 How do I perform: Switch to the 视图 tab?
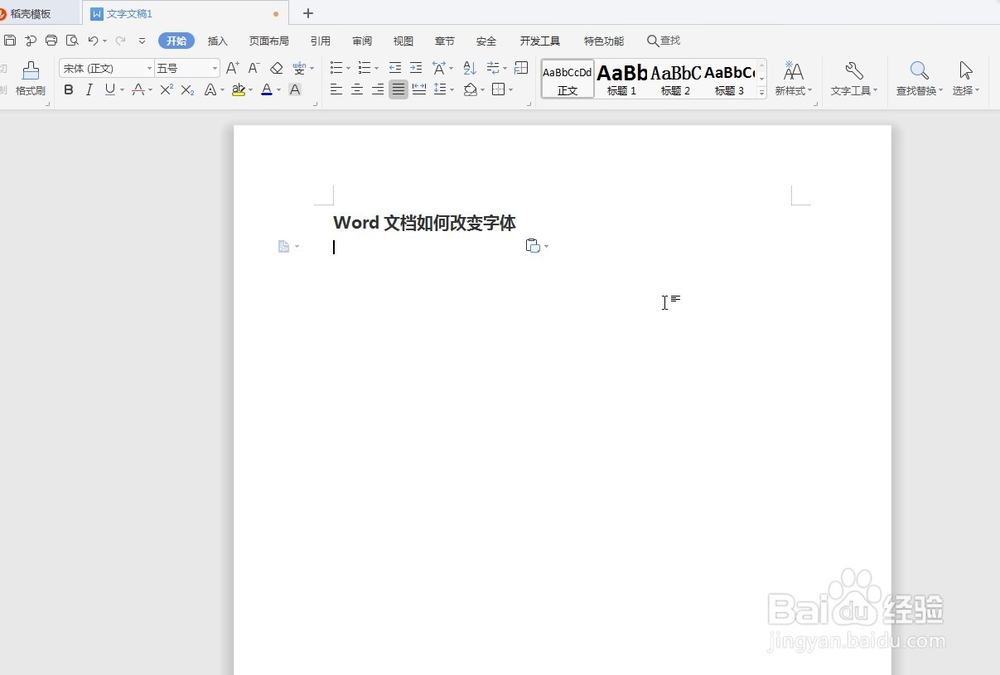pyautogui.click(x=403, y=41)
